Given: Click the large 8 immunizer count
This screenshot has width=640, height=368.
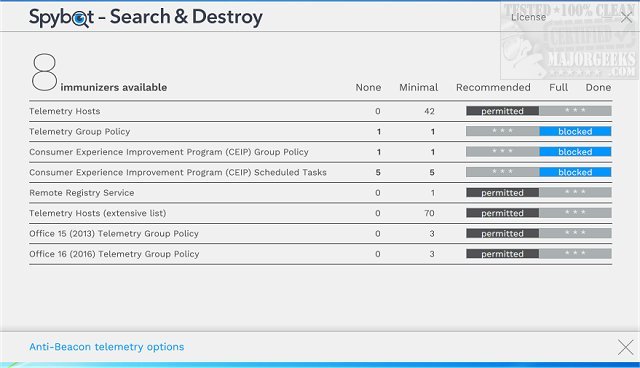Looking at the screenshot, I should coord(44,72).
